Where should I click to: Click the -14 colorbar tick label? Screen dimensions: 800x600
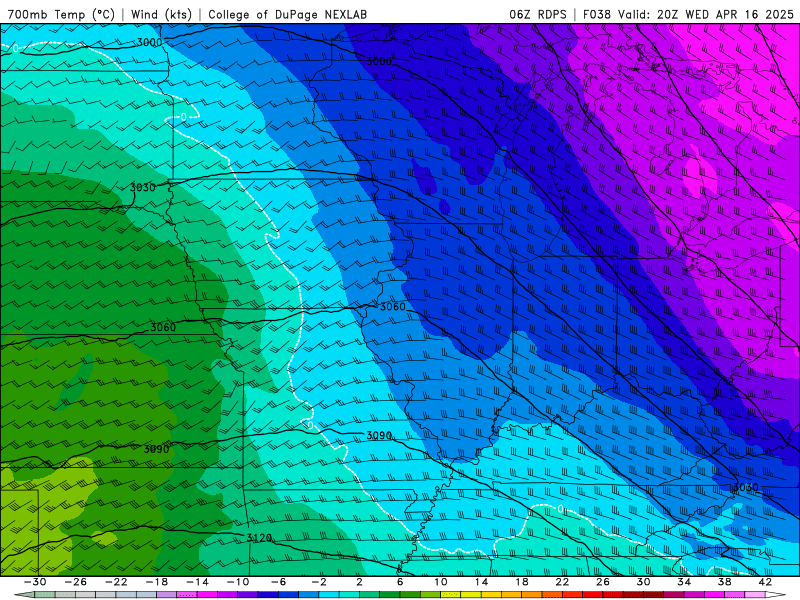tap(197, 582)
